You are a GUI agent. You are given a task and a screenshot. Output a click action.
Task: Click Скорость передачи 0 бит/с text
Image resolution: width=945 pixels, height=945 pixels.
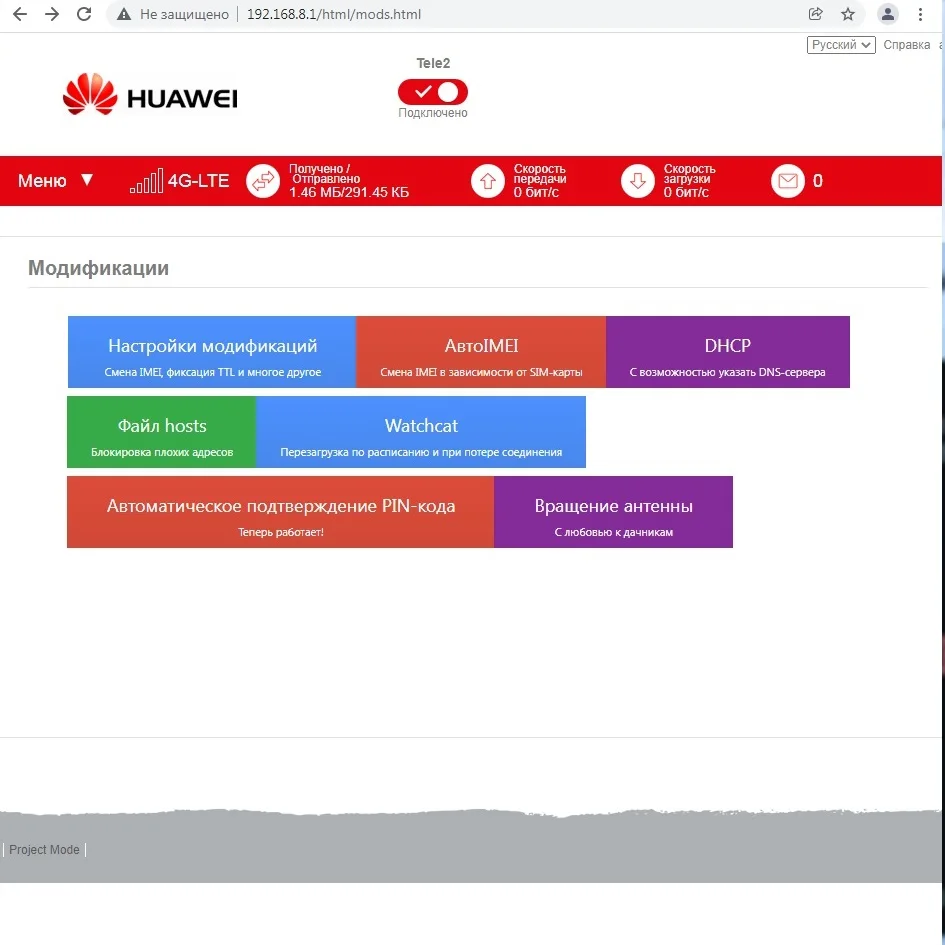pos(539,181)
